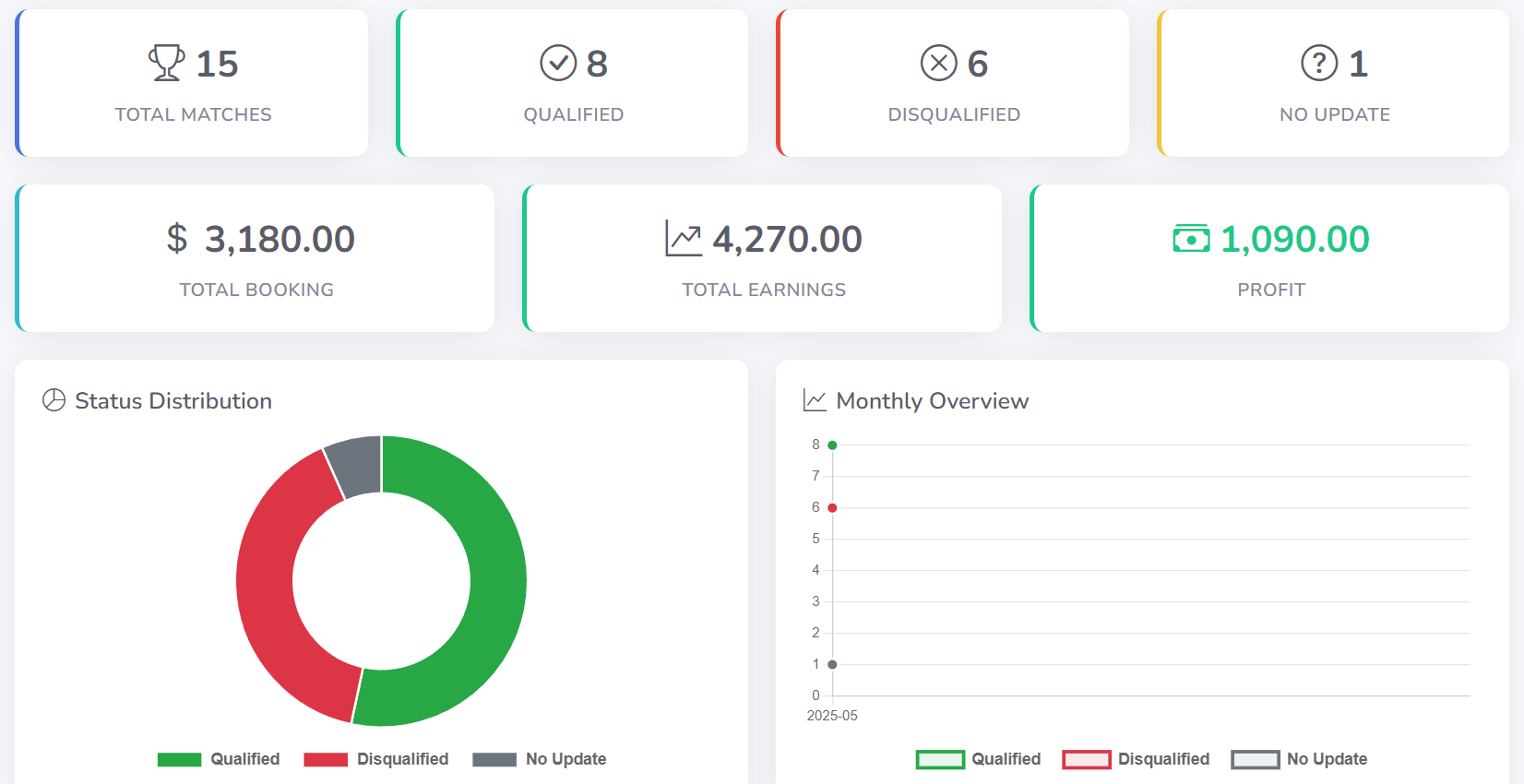Viewport: 1524px width, 784px height.
Task: Toggle Qualified series in Monthly Overview legend
Action: pyautogui.click(x=978, y=759)
